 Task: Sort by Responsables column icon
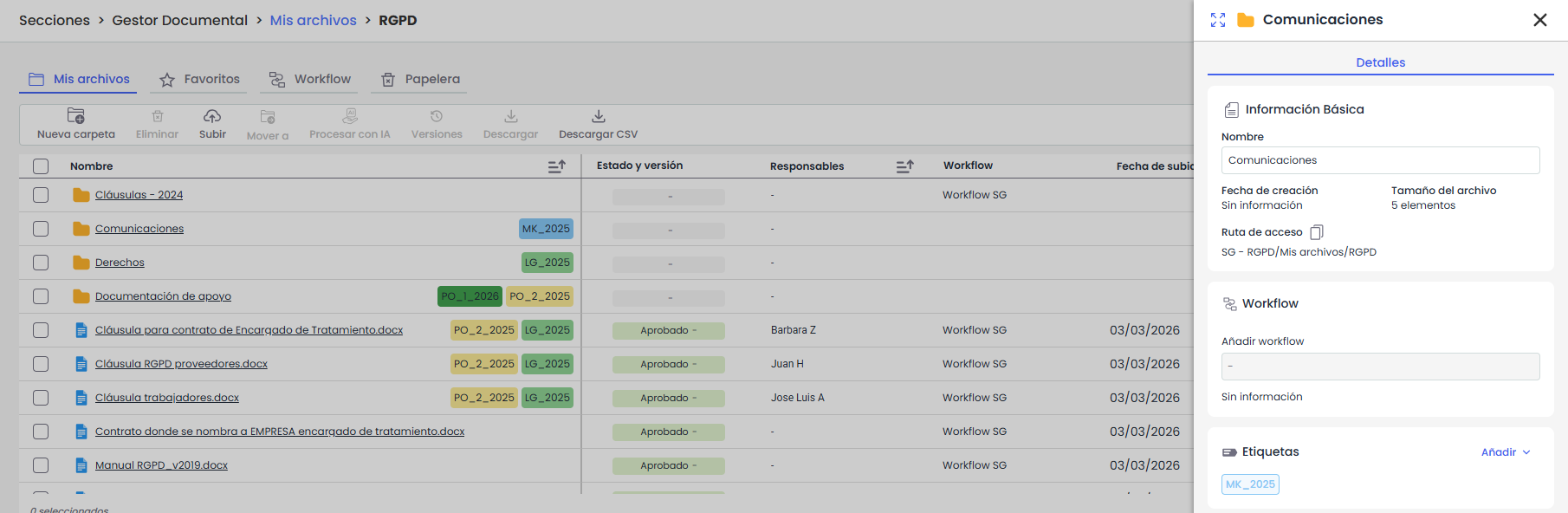(x=904, y=166)
